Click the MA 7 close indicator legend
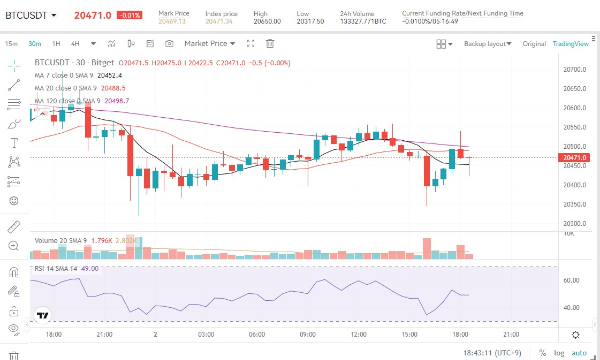The height and width of the screenshot is (360, 600). click(78, 75)
